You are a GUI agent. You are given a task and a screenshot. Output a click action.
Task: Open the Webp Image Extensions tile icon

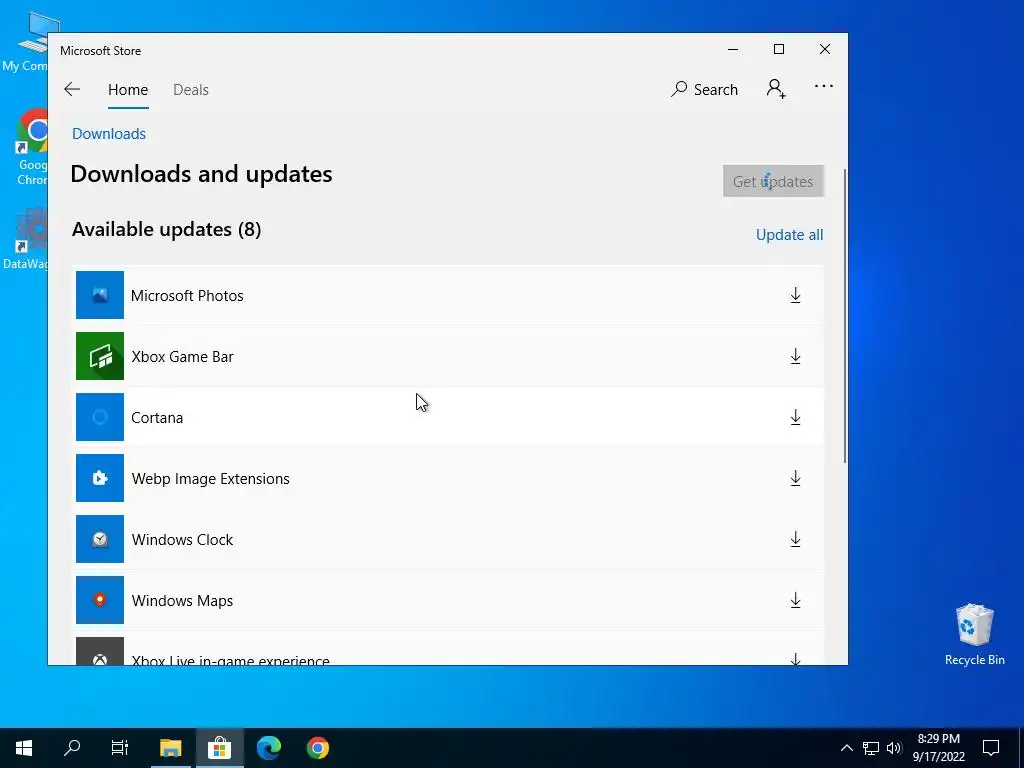click(100, 478)
